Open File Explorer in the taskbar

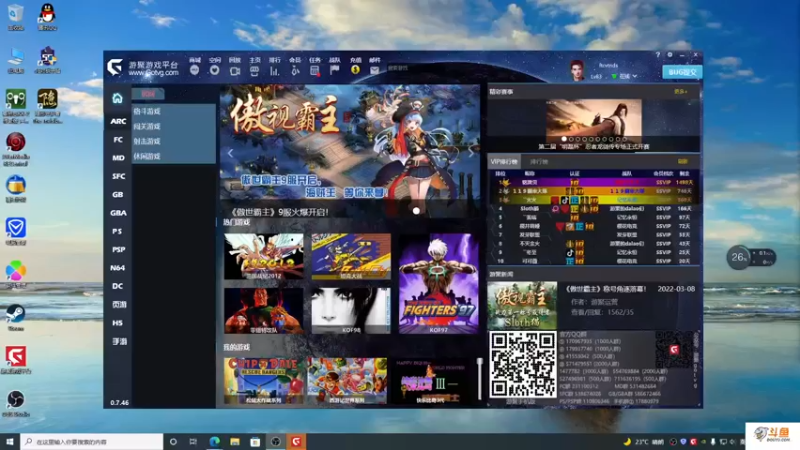click(x=235, y=441)
